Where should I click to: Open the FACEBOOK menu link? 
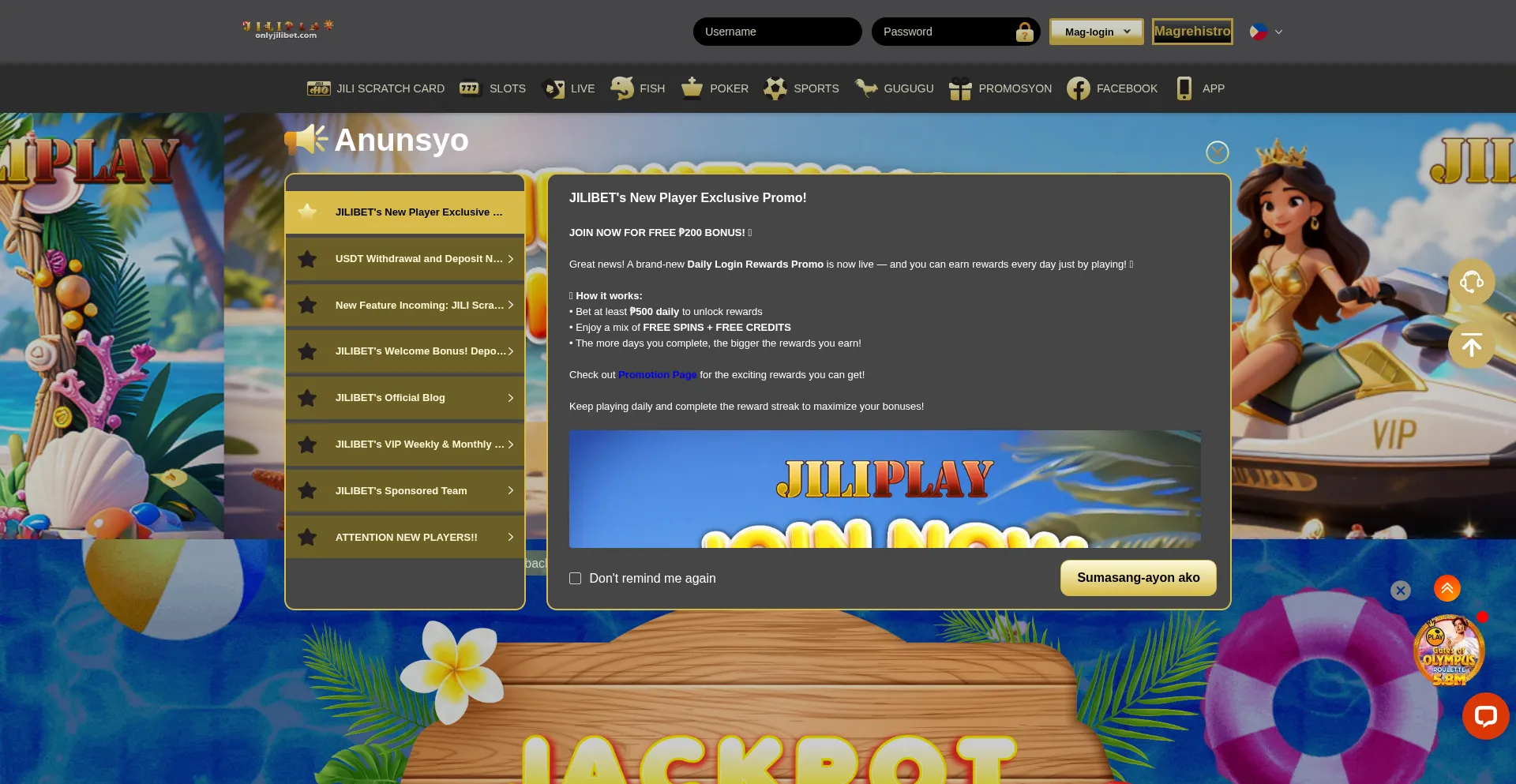click(1113, 88)
